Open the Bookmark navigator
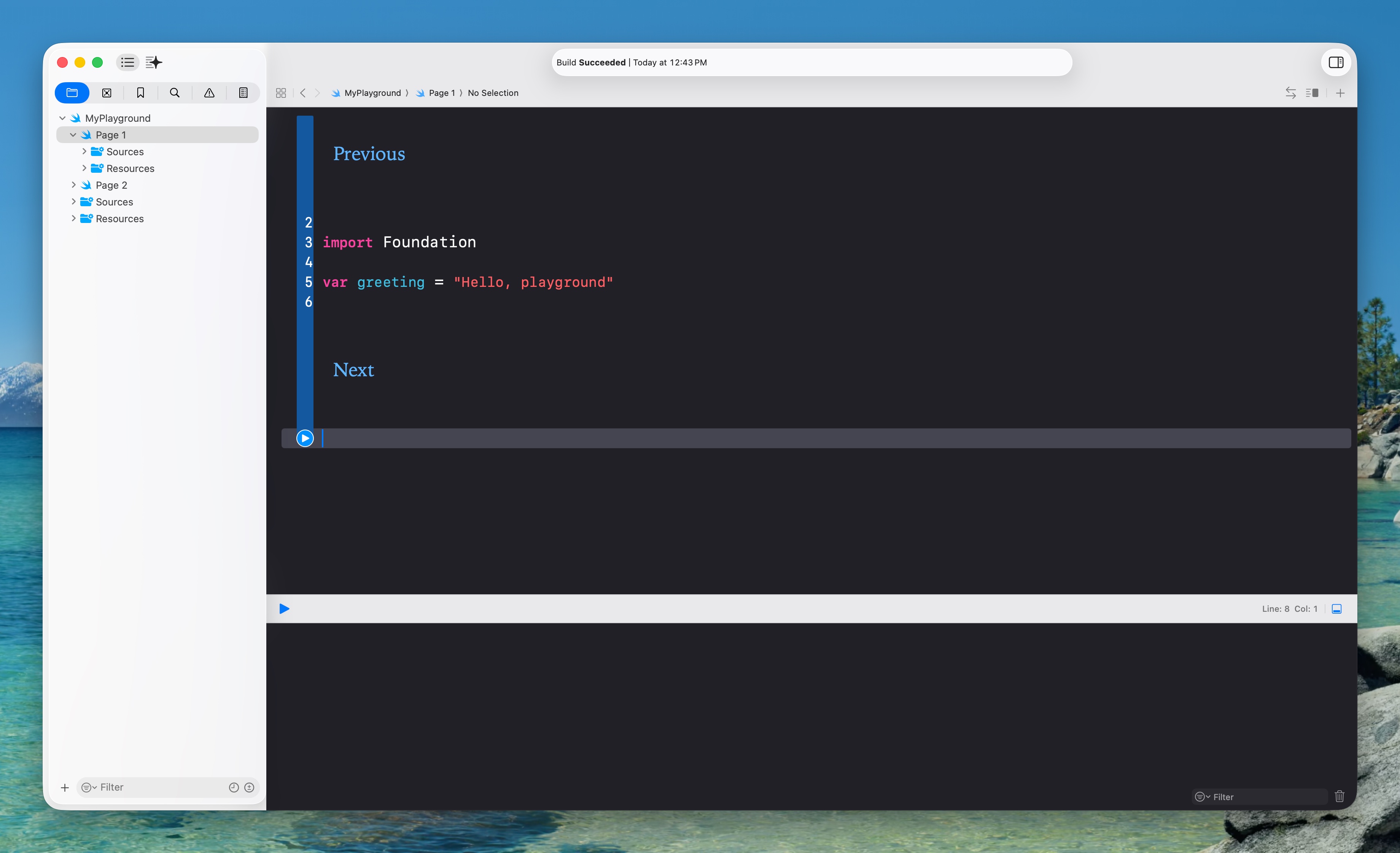The width and height of the screenshot is (1400, 853). tap(140, 92)
